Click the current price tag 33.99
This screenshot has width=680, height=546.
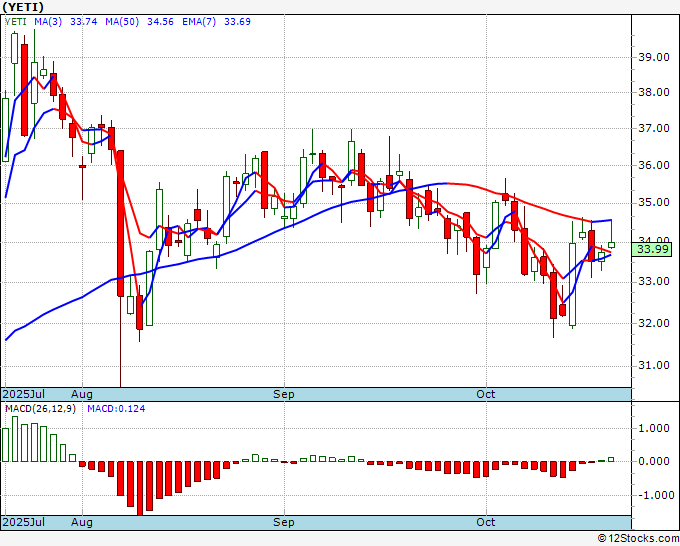652,249
